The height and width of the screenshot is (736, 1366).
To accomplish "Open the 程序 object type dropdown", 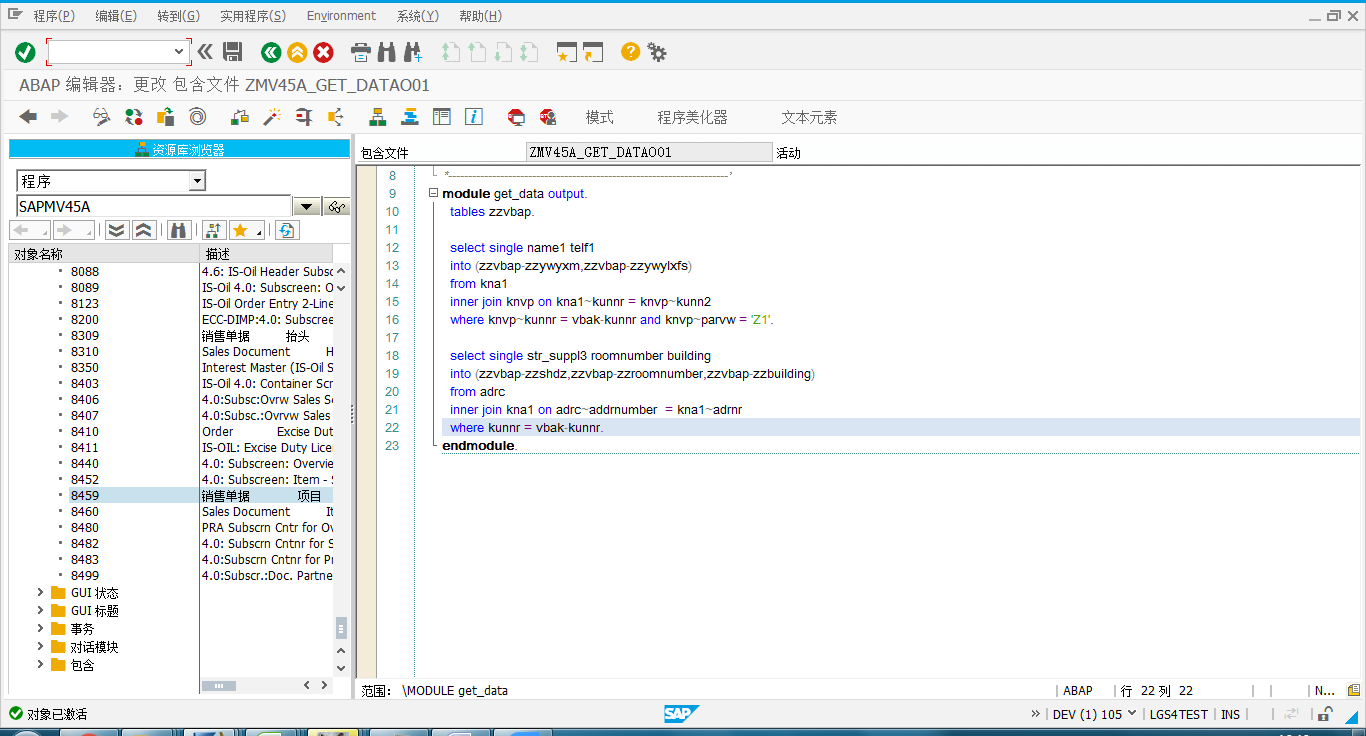I will [x=197, y=181].
